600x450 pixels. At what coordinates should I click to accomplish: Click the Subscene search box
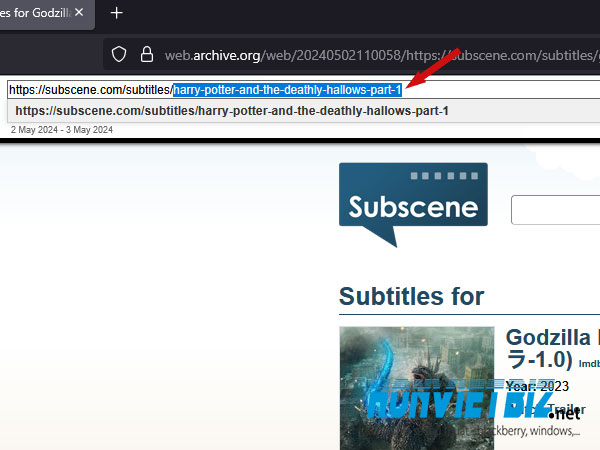pos(555,210)
